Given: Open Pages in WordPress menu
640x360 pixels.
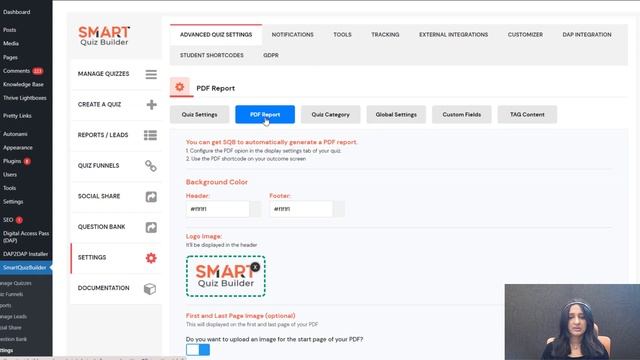Looking at the screenshot, I should click(10, 58).
